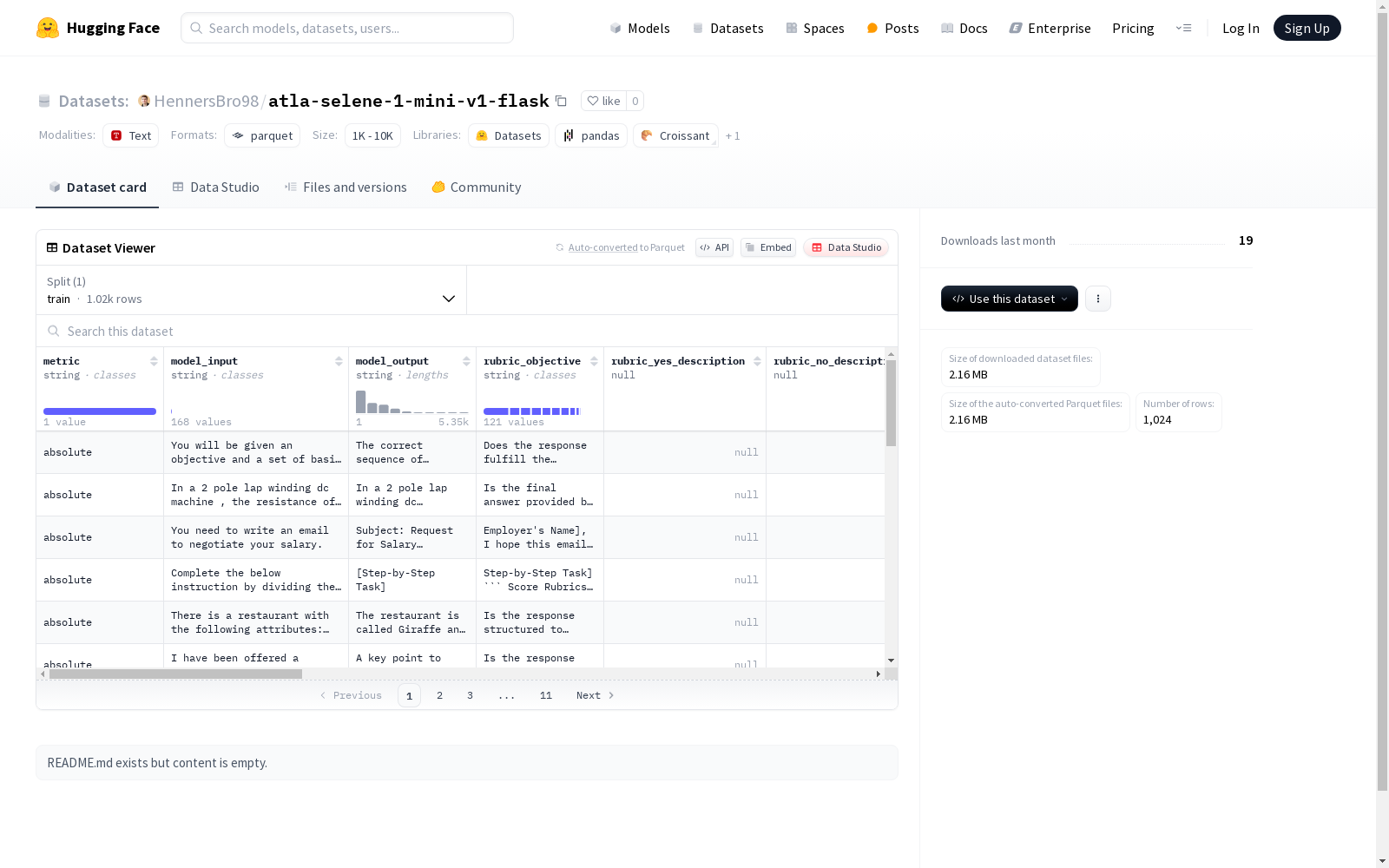Open the Community tab
Viewport: 1389px width, 868px height.
point(477,187)
